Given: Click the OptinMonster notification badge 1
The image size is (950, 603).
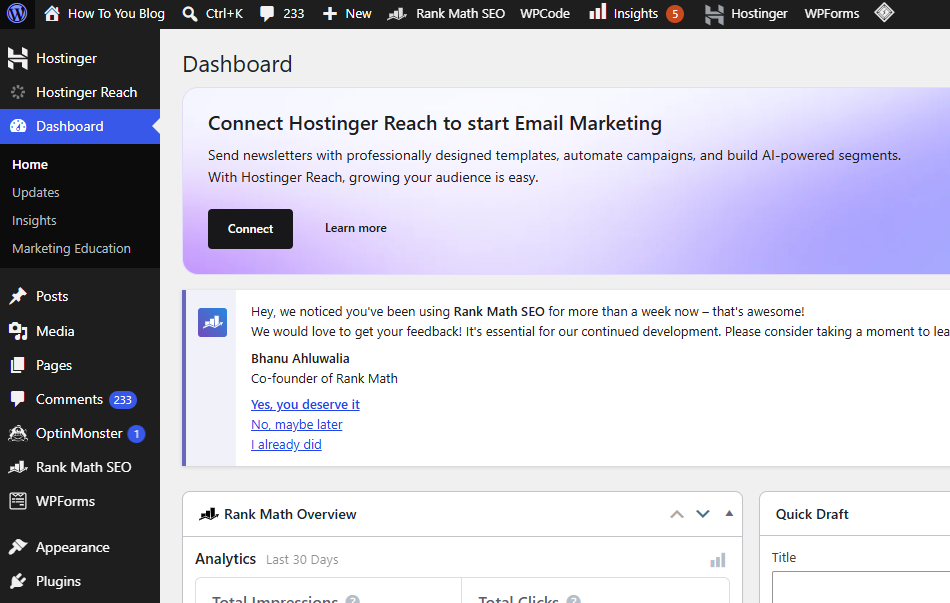Looking at the screenshot, I should coord(136,434).
